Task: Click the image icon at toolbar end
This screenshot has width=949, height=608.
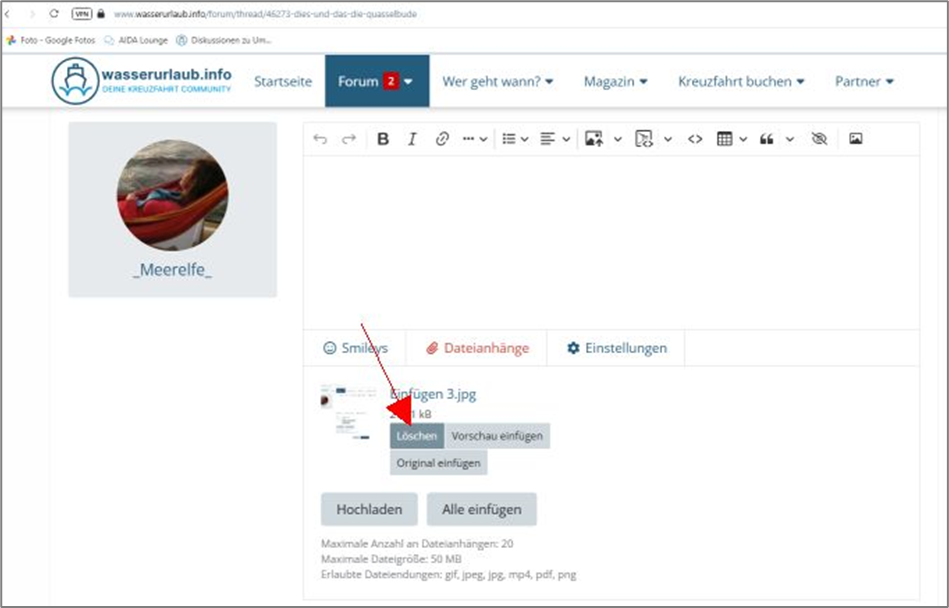Action: (x=855, y=139)
